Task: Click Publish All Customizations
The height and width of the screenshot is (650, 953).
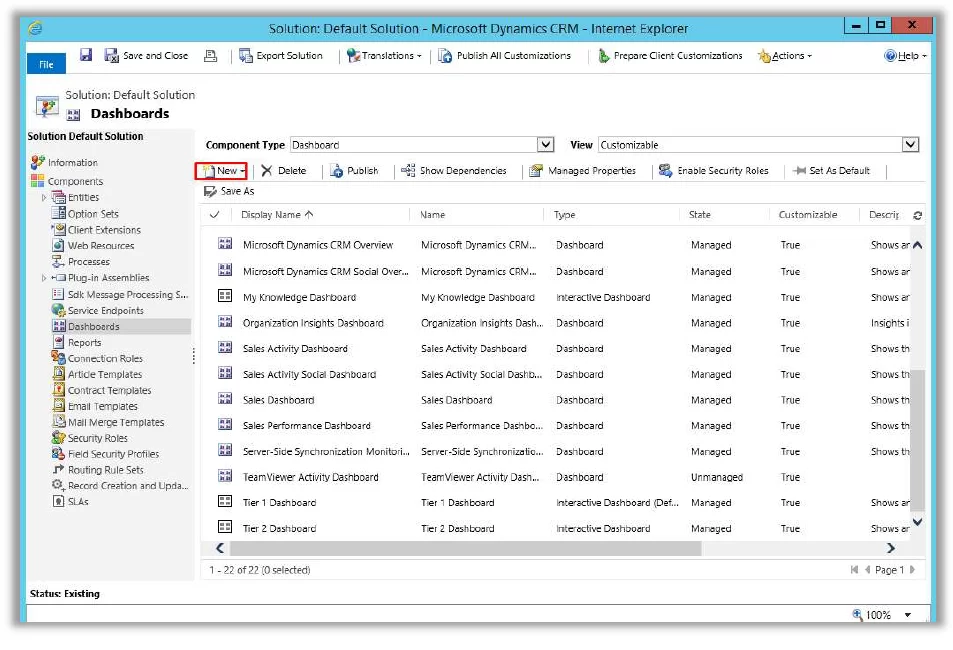Action: coord(511,55)
